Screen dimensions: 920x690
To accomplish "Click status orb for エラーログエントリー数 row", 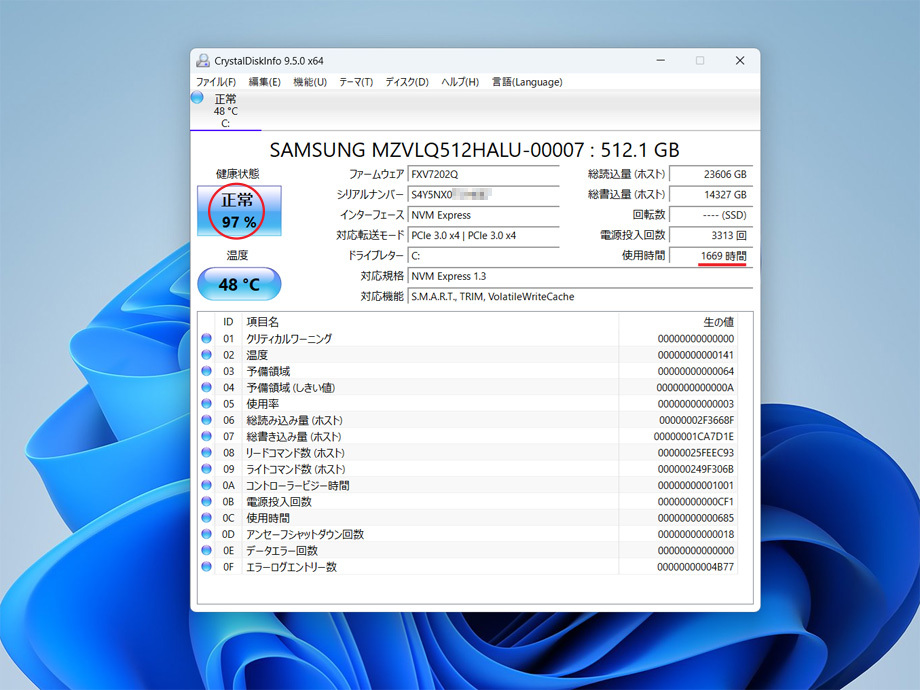I will point(207,567).
